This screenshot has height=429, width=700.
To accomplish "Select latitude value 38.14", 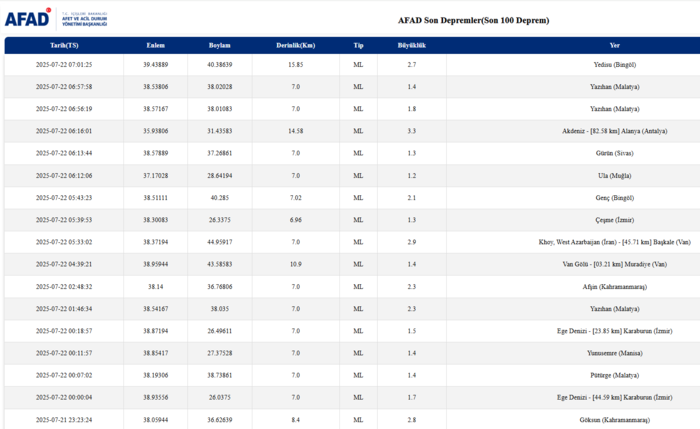I will click(155, 287).
